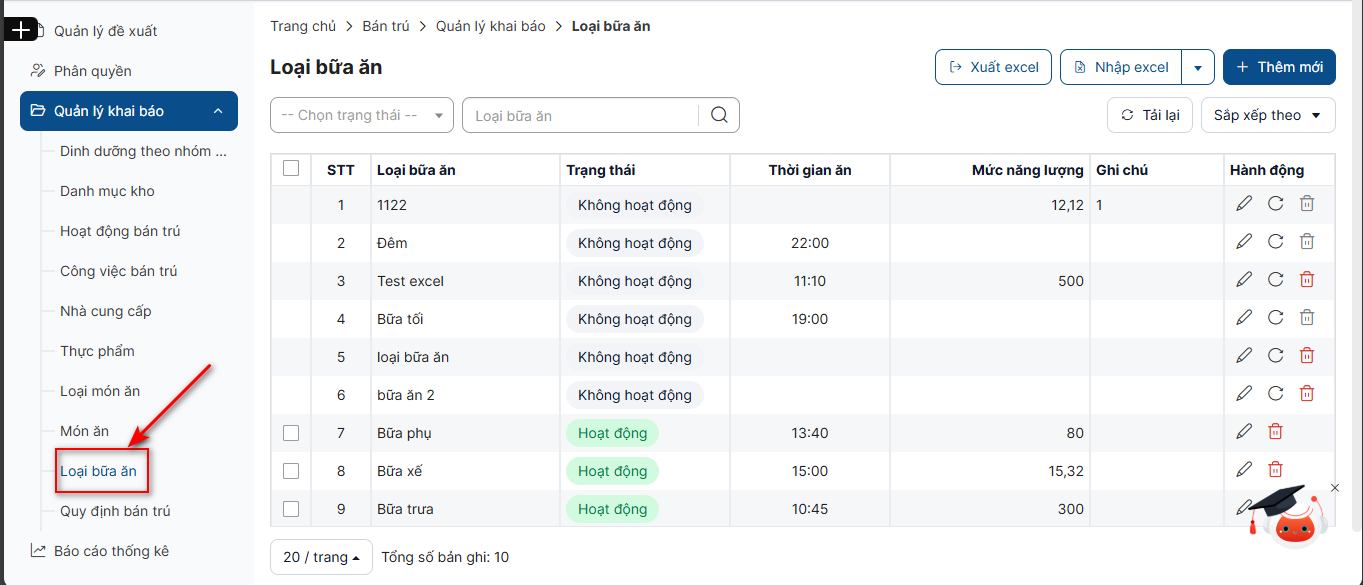Click the restore icon for the Đêm row

click(x=1275, y=242)
